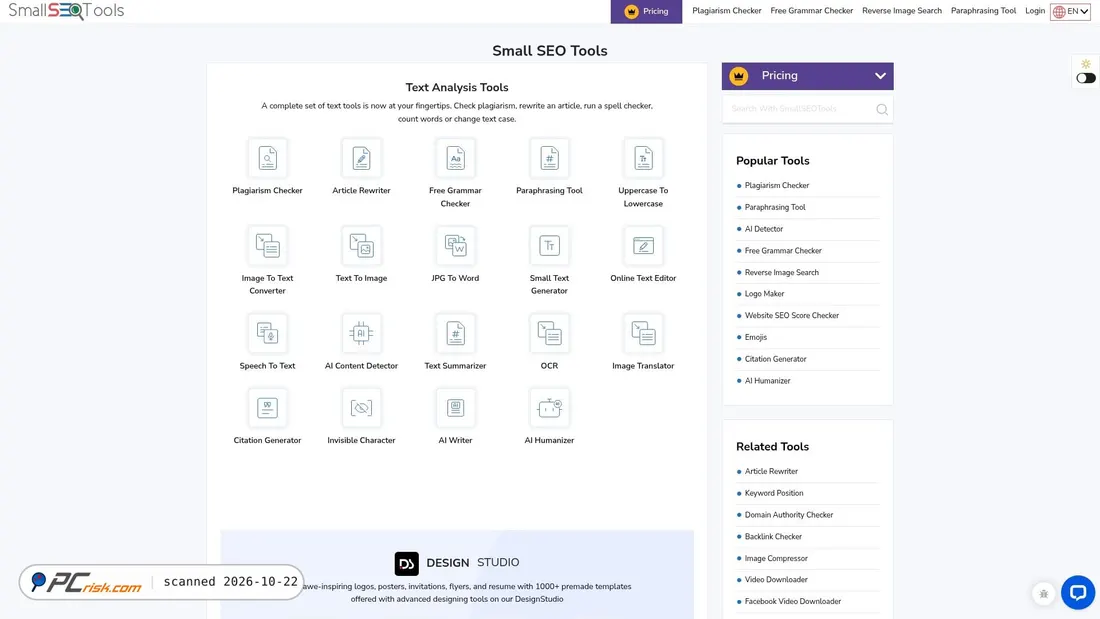
Task: Open the JPG To Word icon
Action: point(455,246)
